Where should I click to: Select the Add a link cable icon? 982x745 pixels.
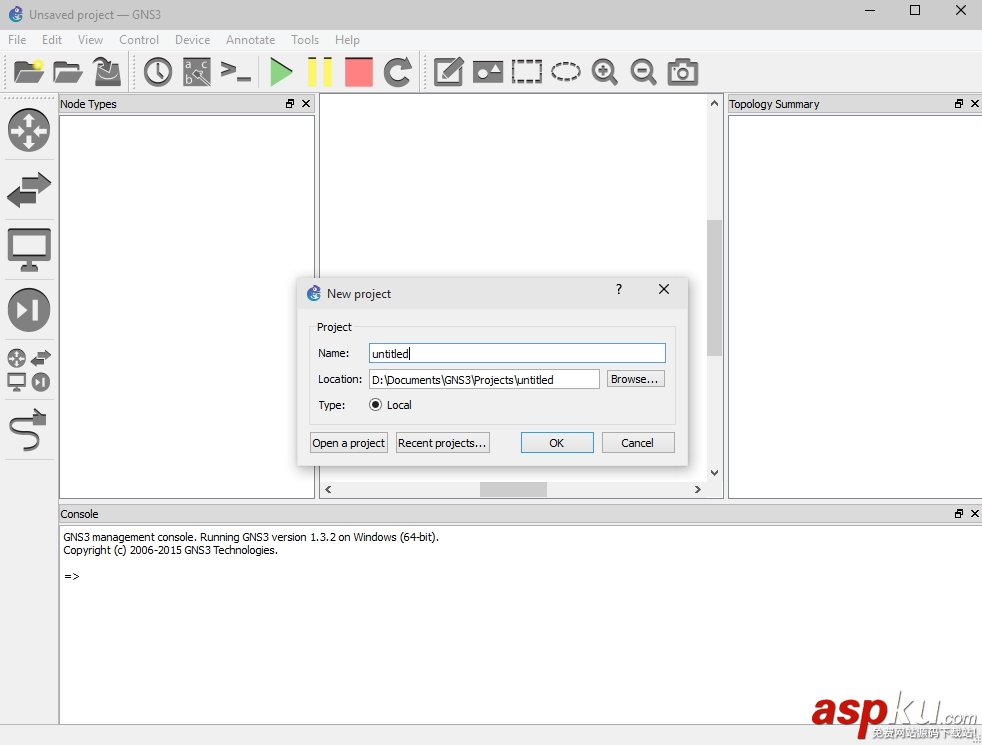pyautogui.click(x=29, y=430)
